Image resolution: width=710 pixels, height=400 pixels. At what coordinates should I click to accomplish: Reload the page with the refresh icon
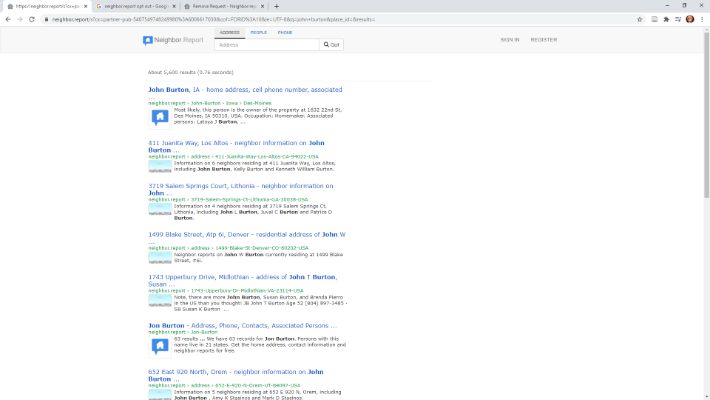pyautogui.click(x=32, y=19)
